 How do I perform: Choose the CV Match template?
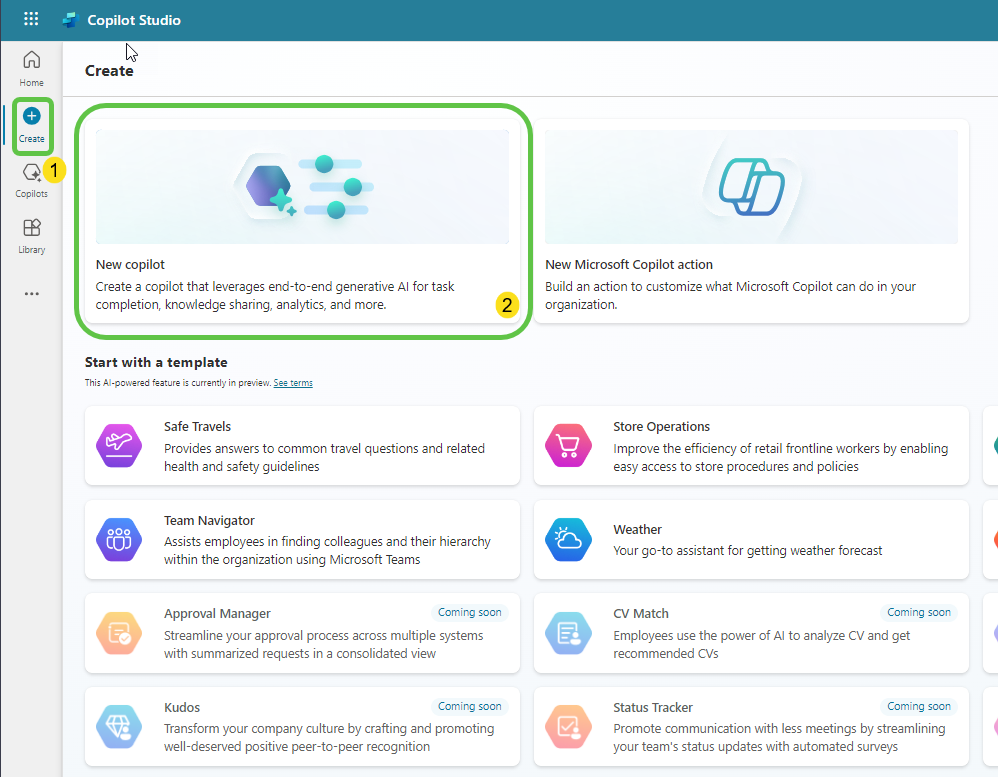point(751,633)
